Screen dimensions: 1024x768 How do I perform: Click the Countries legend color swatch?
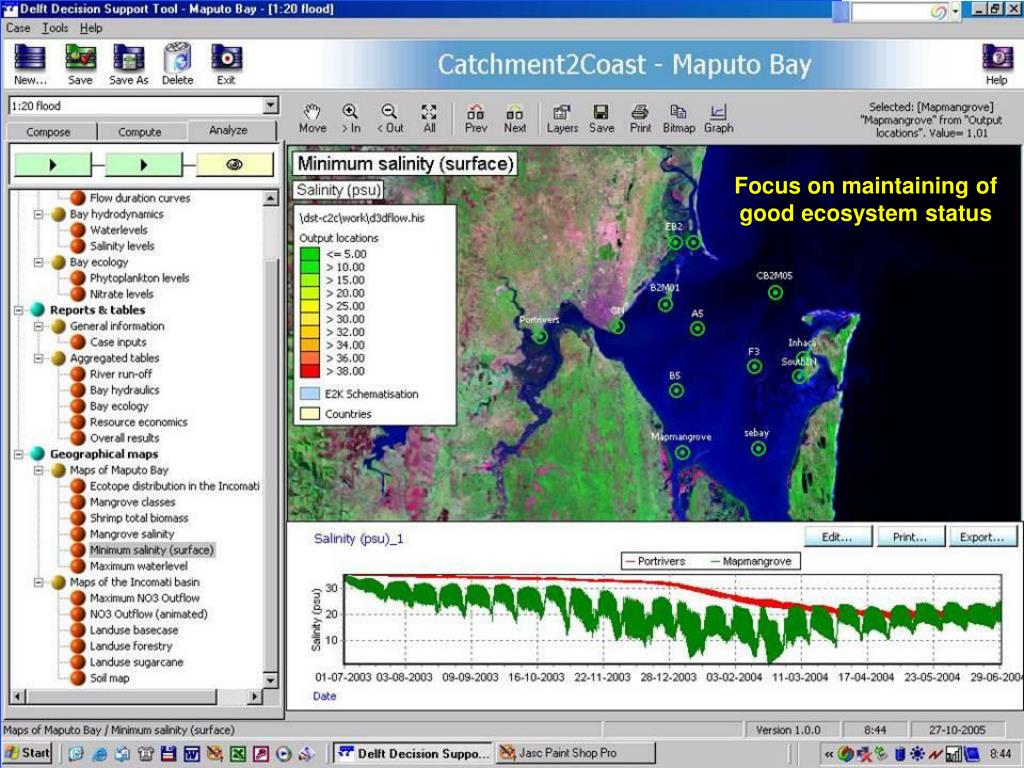click(x=310, y=413)
